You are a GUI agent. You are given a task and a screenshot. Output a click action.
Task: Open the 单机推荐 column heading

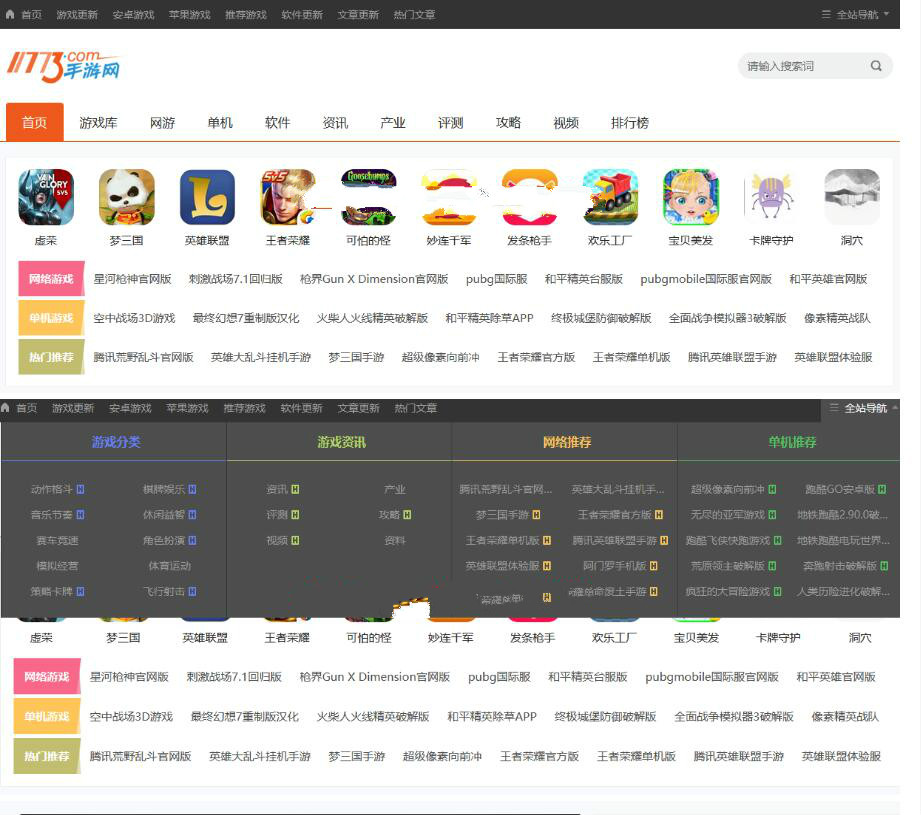[792, 442]
